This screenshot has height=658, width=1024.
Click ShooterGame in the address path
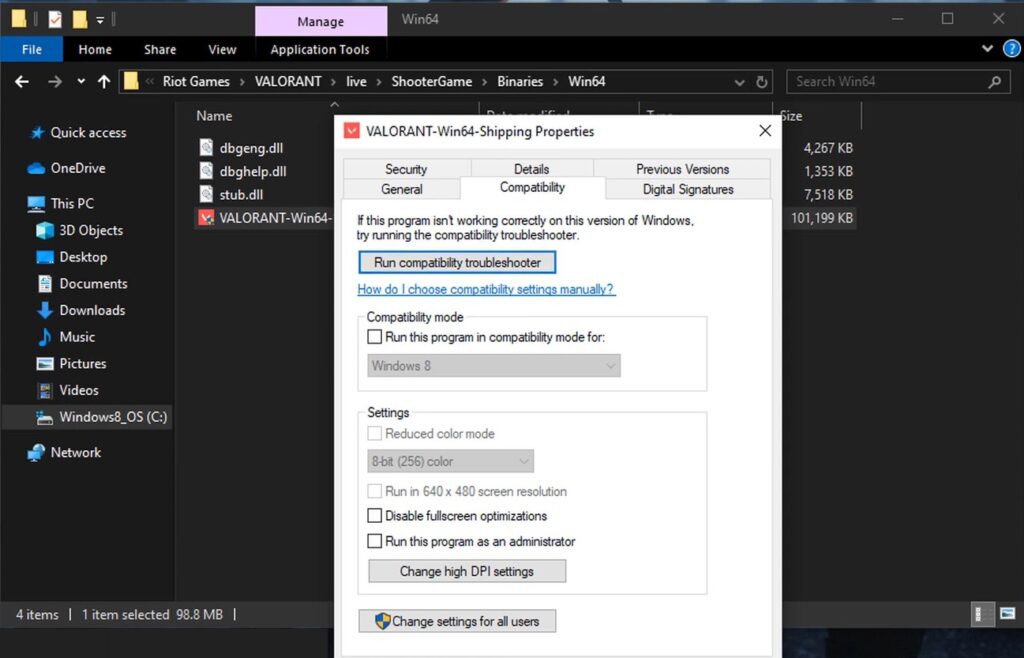tap(432, 82)
